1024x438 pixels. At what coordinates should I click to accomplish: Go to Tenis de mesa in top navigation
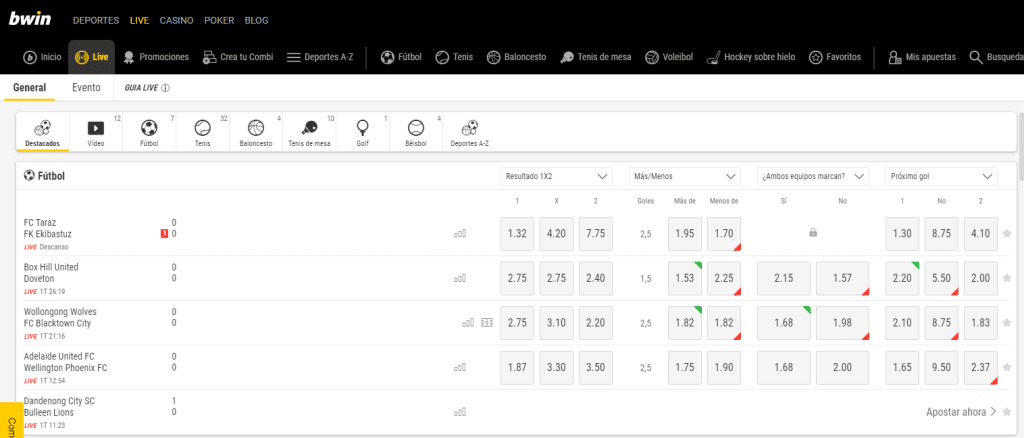(x=596, y=57)
